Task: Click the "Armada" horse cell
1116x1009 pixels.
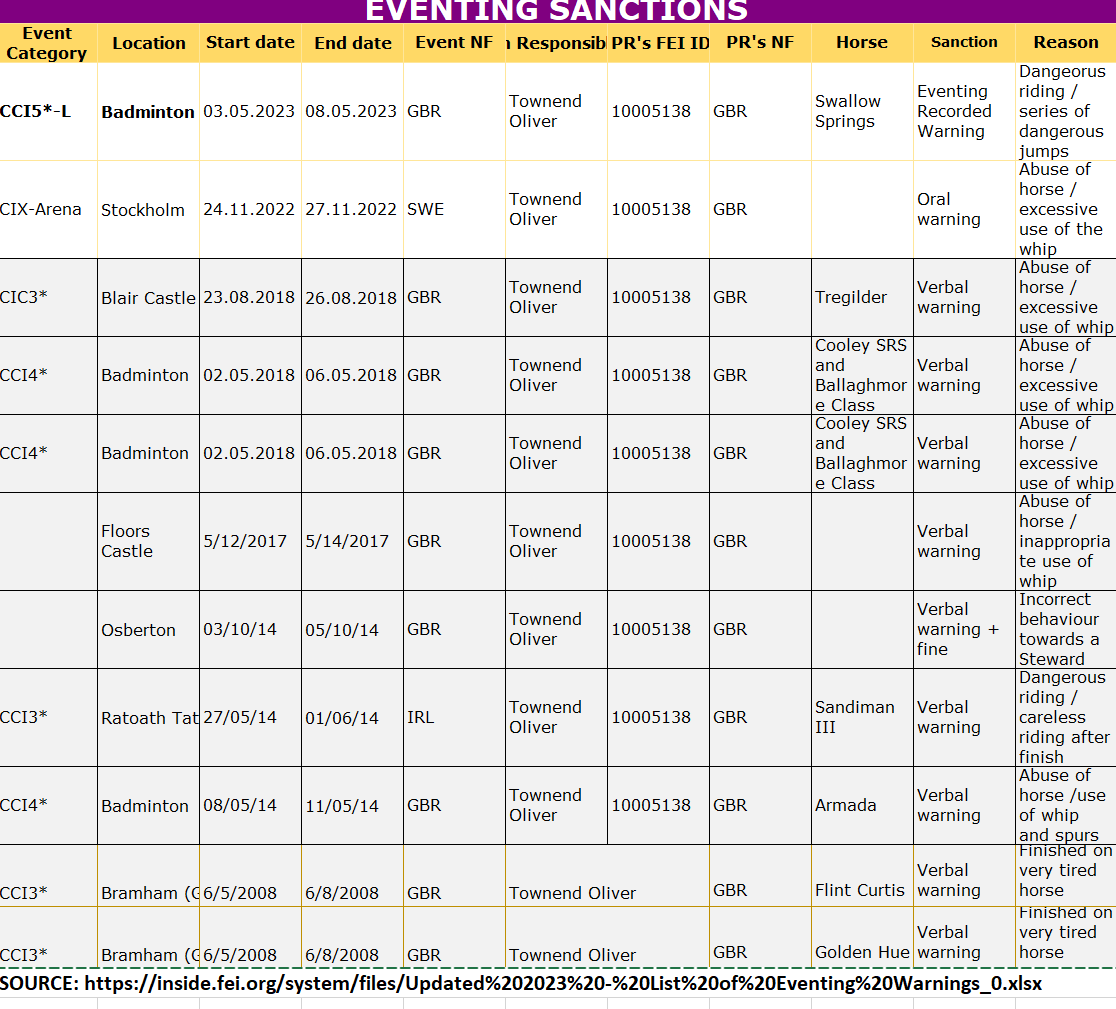Action: tap(862, 805)
